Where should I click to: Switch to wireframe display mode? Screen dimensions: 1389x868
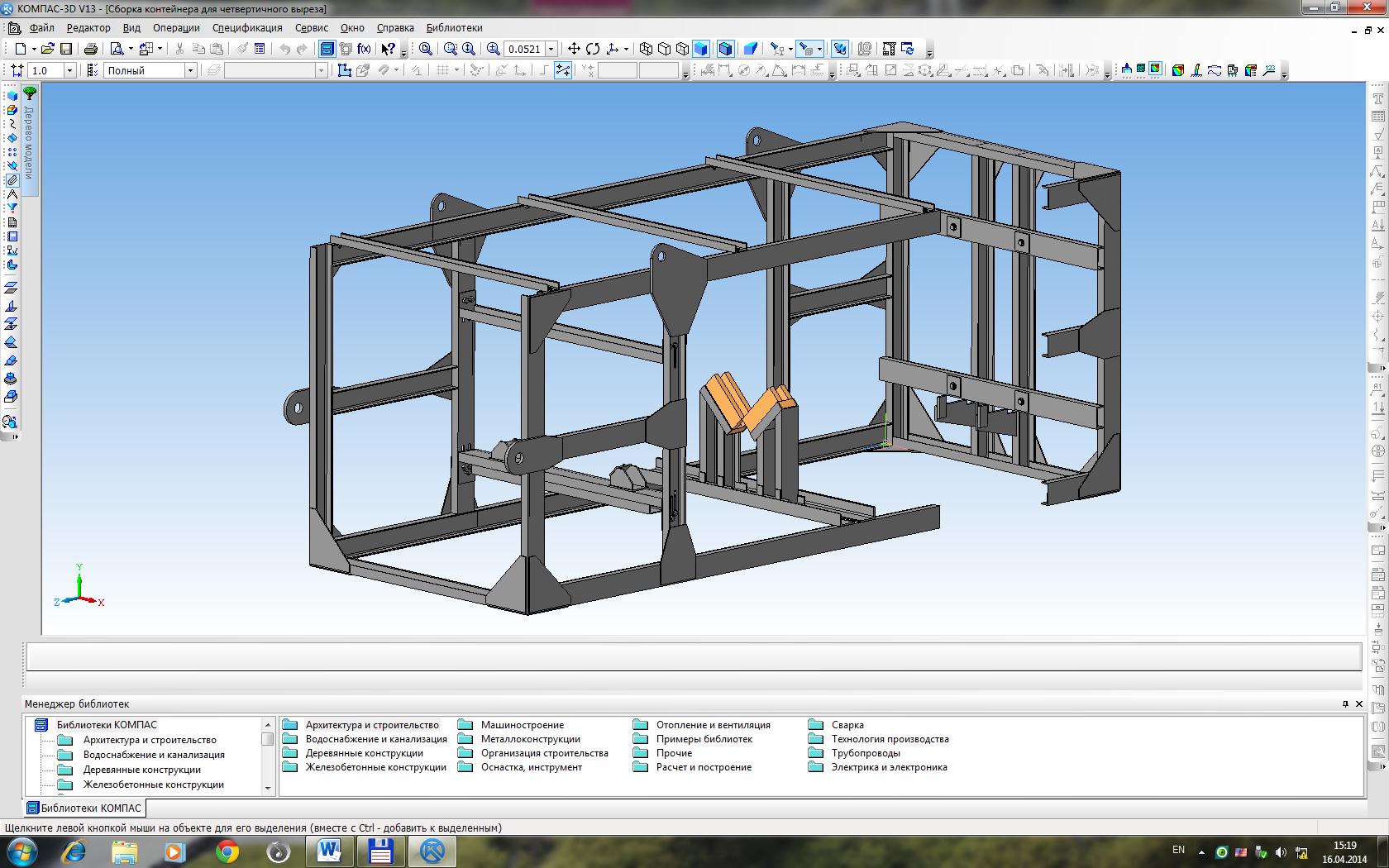pos(647,49)
